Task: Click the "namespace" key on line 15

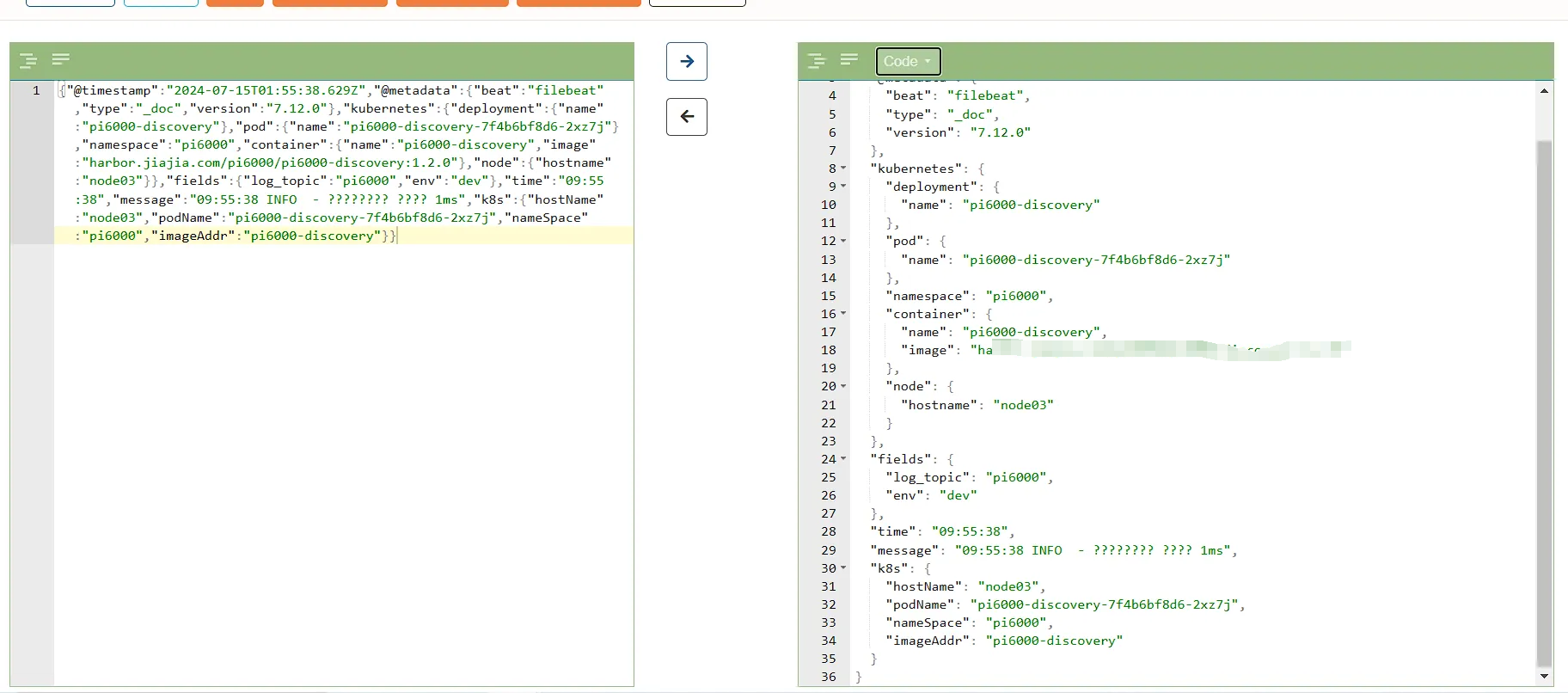Action: point(928,296)
